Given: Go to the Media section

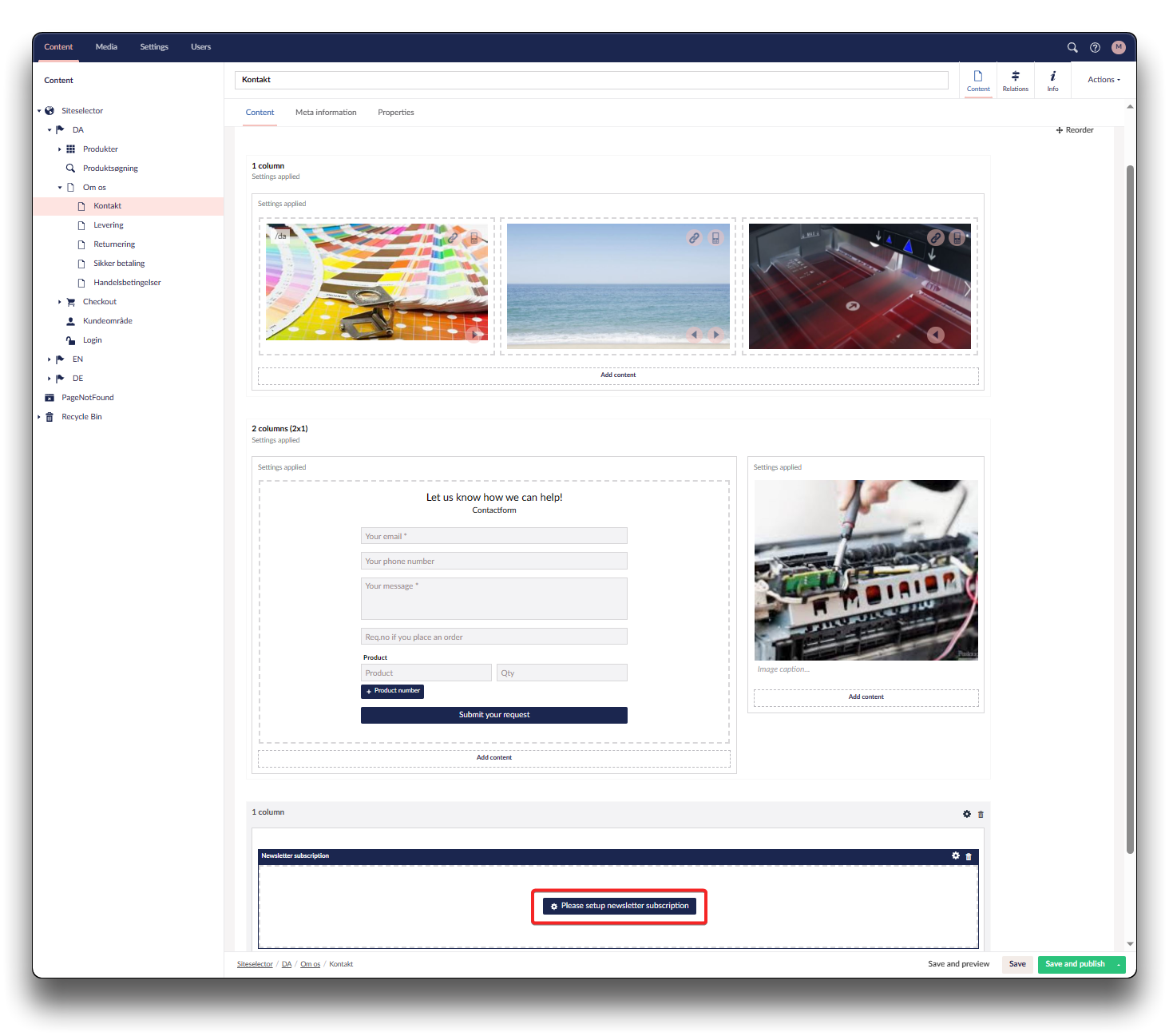Looking at the screenshot, I should tap(106, 47).
